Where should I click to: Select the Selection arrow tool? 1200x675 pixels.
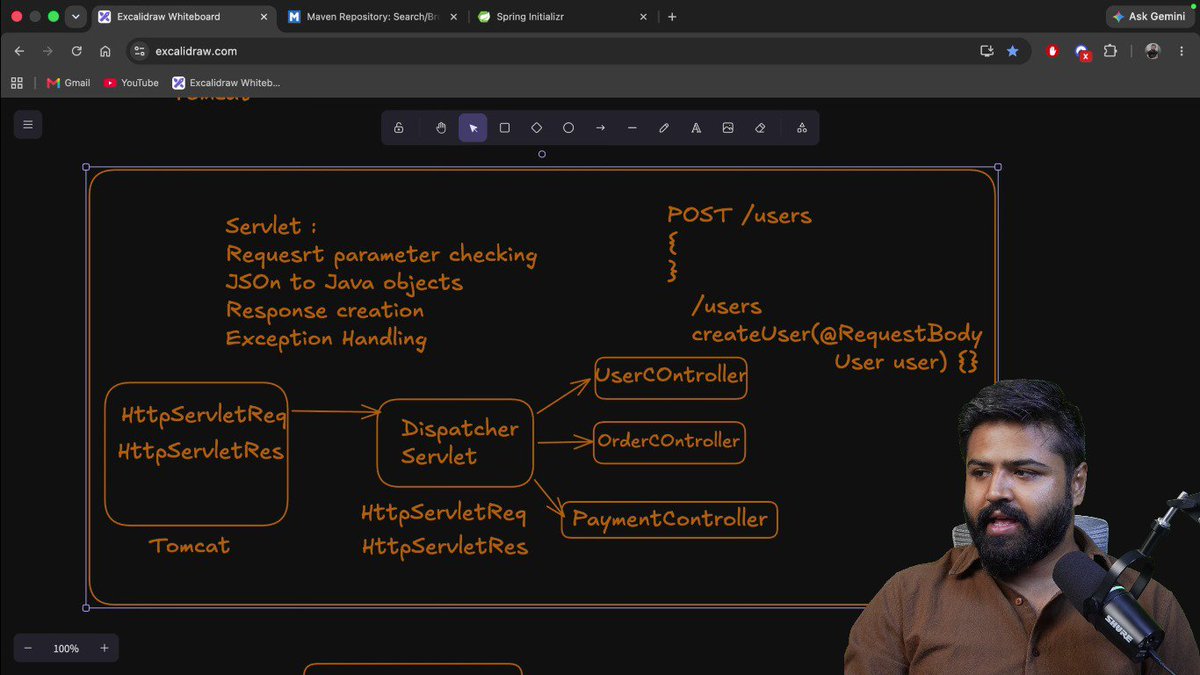473,128
